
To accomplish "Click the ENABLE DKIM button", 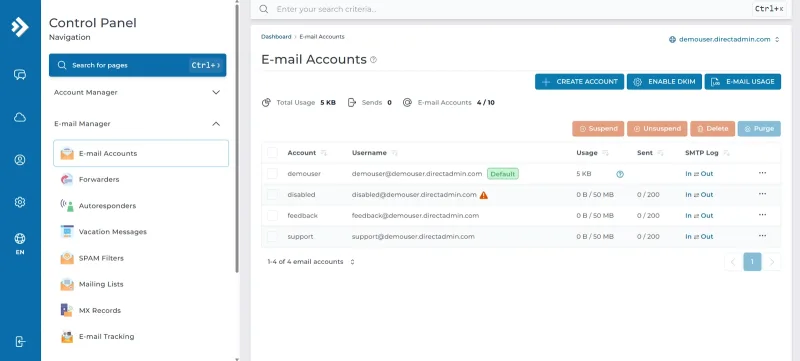I will [664, 82].
